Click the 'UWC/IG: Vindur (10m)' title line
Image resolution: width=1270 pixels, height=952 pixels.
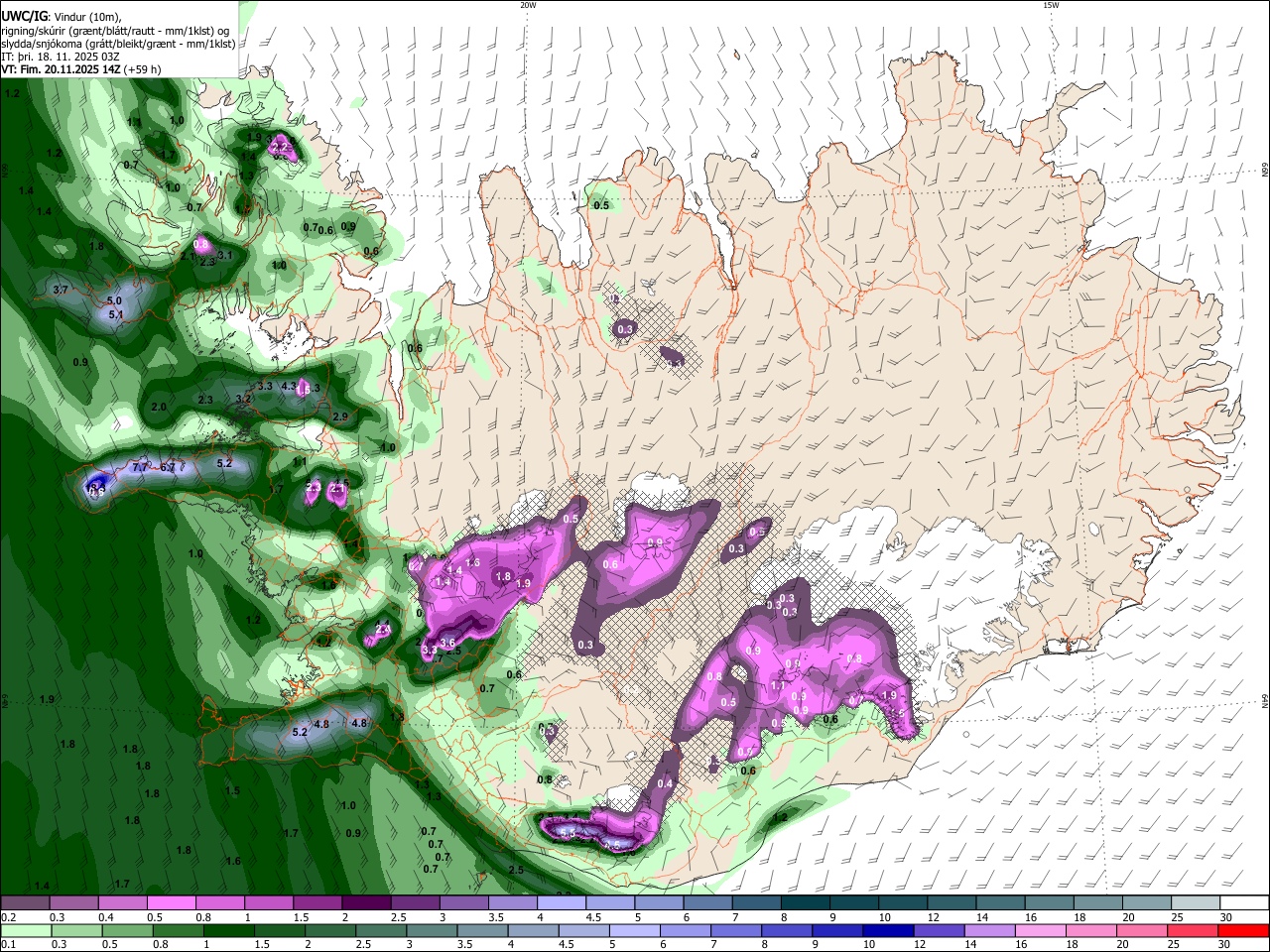62,18
